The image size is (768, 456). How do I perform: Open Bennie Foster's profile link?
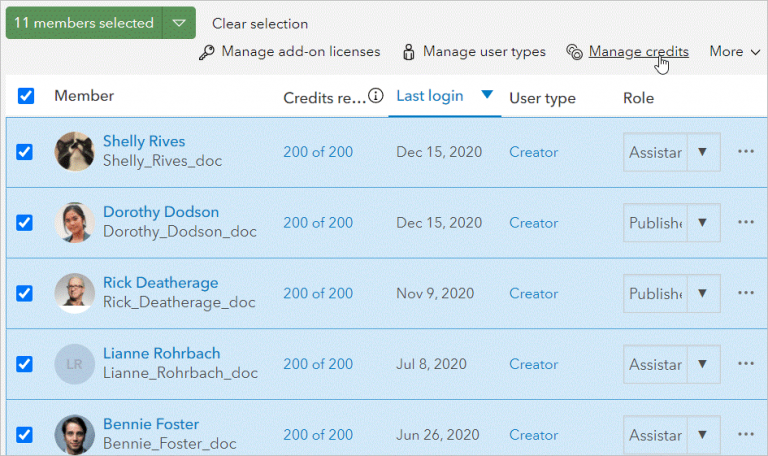[x=151, y=424]
